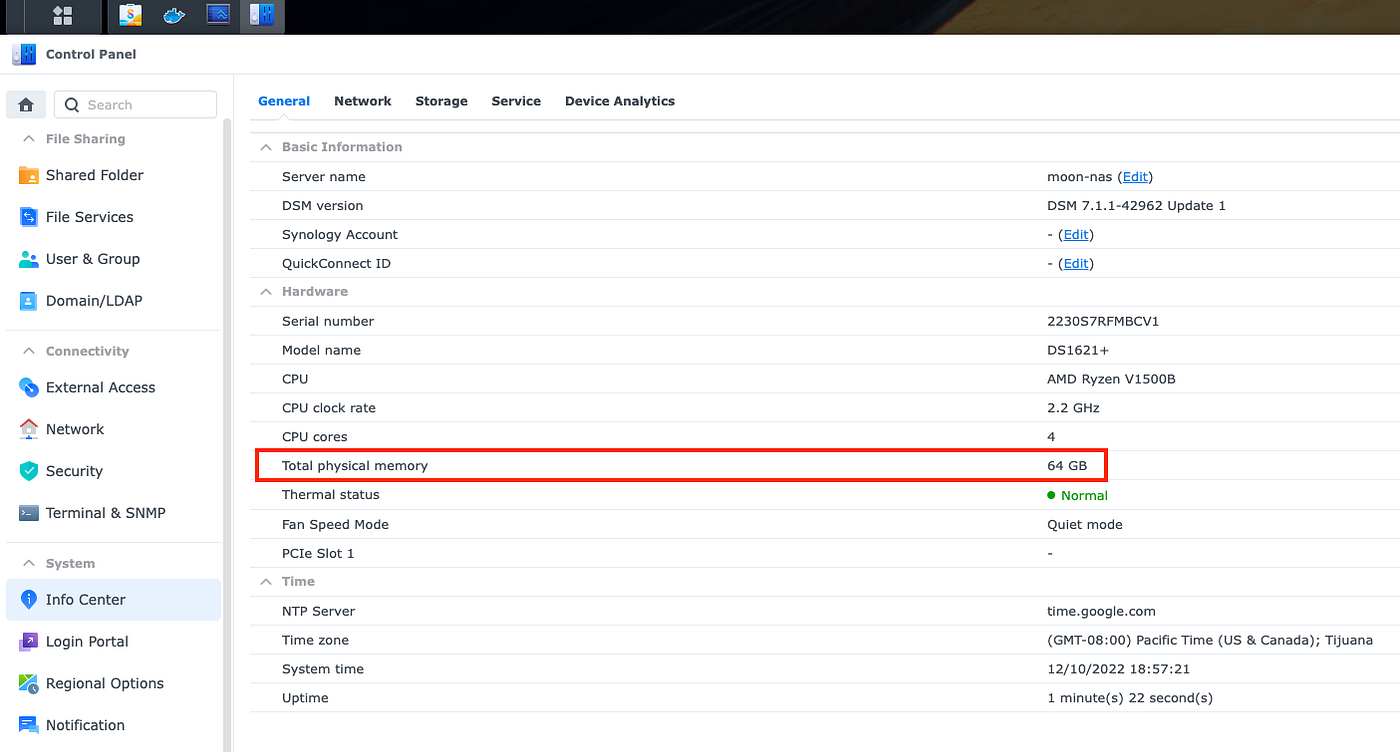Click the Server name label

324,177
